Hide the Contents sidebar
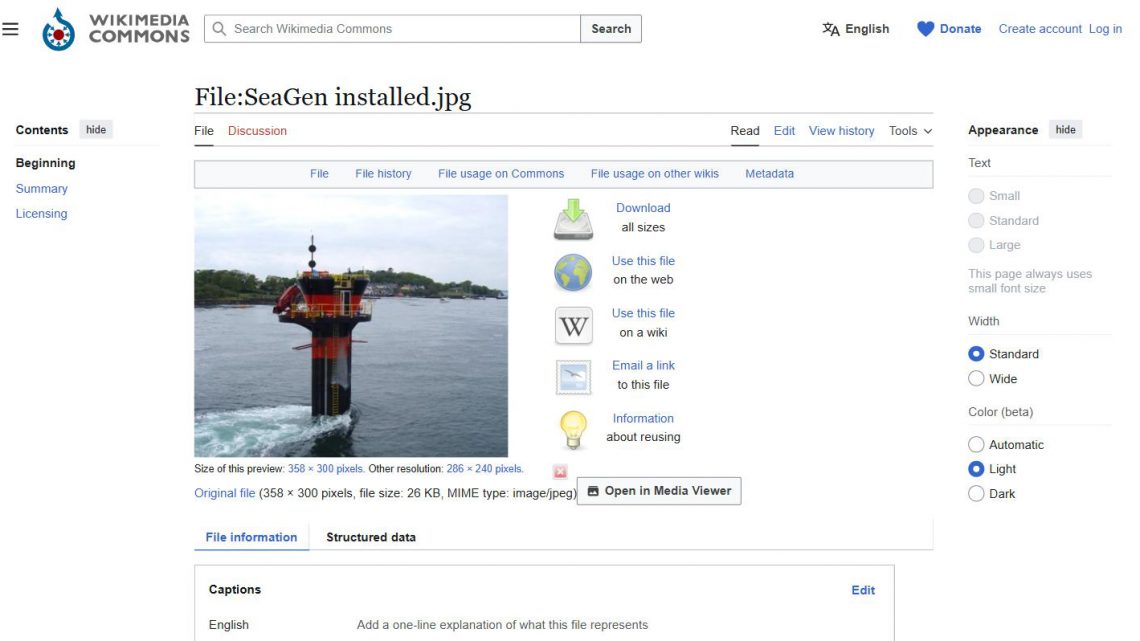Image resolution: width=1140 pixels, height=641 pixels. point(96,129)
